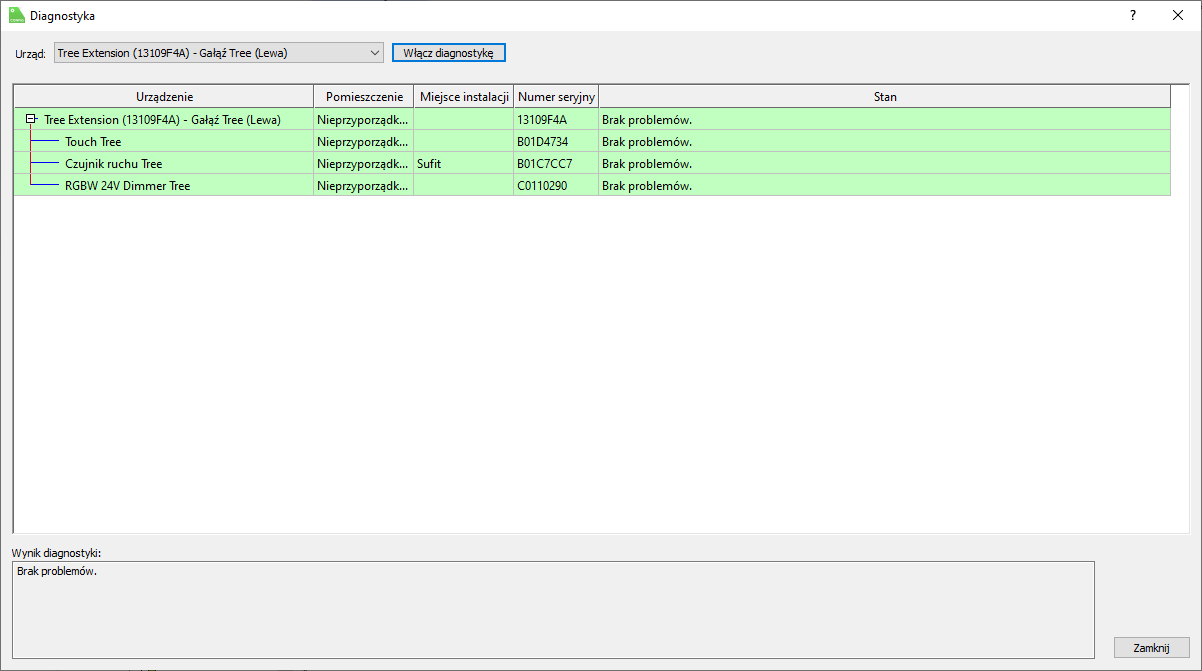
Task: Close the Diagnostyka window with X
Action: click(x=1177, y=15)
